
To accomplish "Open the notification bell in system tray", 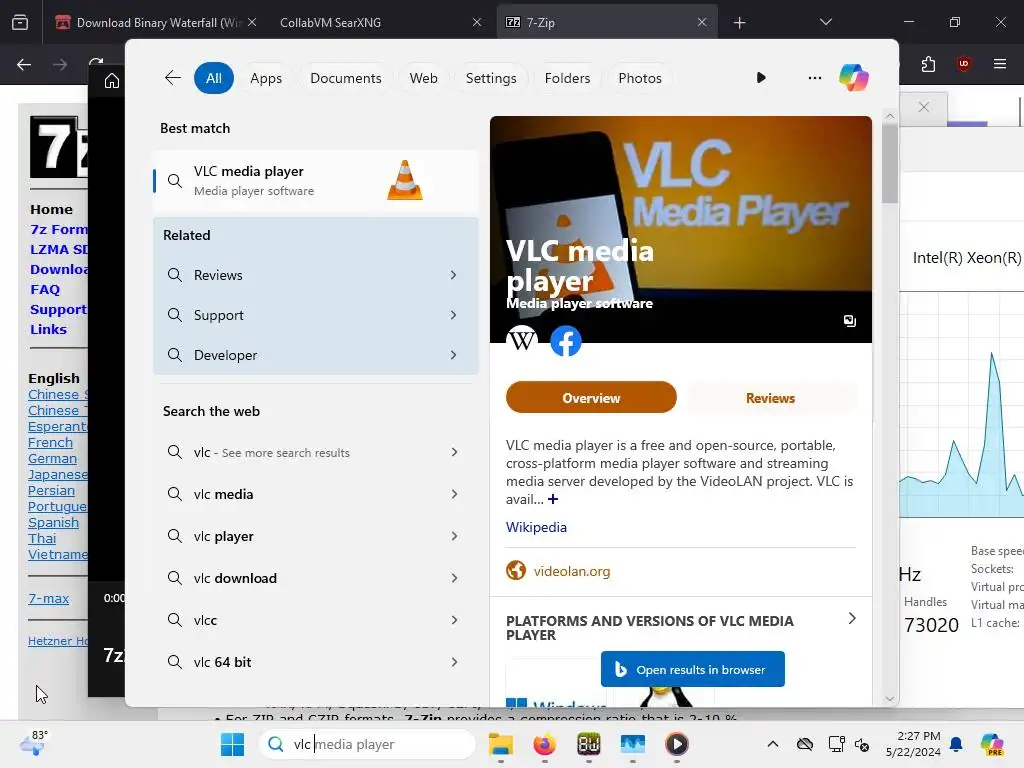I will 956,744.
